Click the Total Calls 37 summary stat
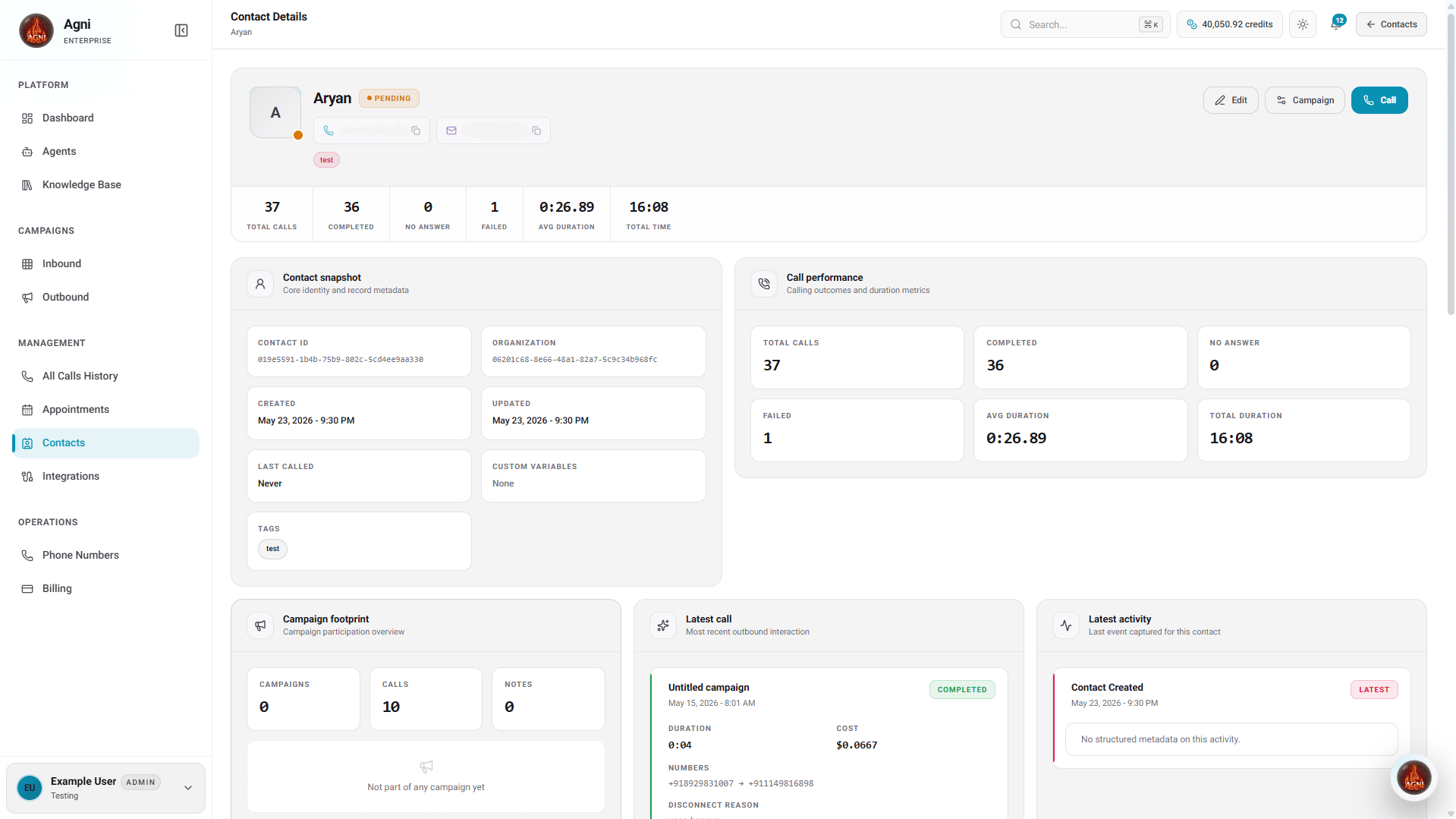1456x819 pixels. coord(272,215)
